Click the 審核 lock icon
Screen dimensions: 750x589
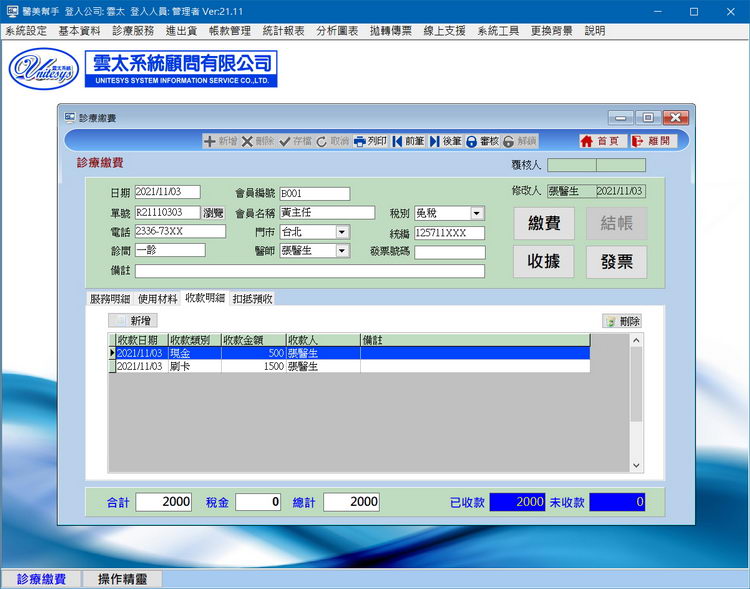point(483,141)
